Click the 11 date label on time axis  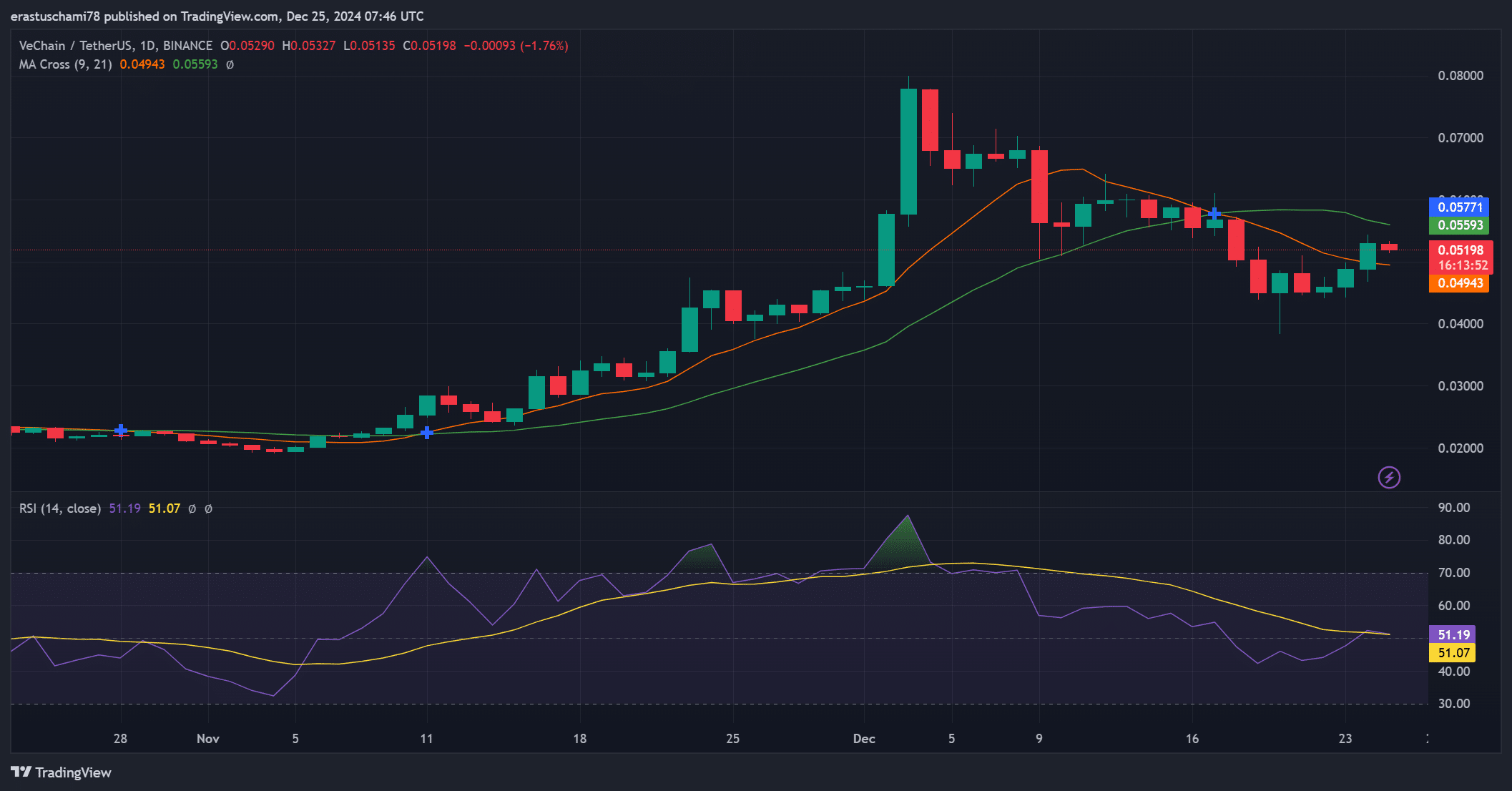click(426, 739)
